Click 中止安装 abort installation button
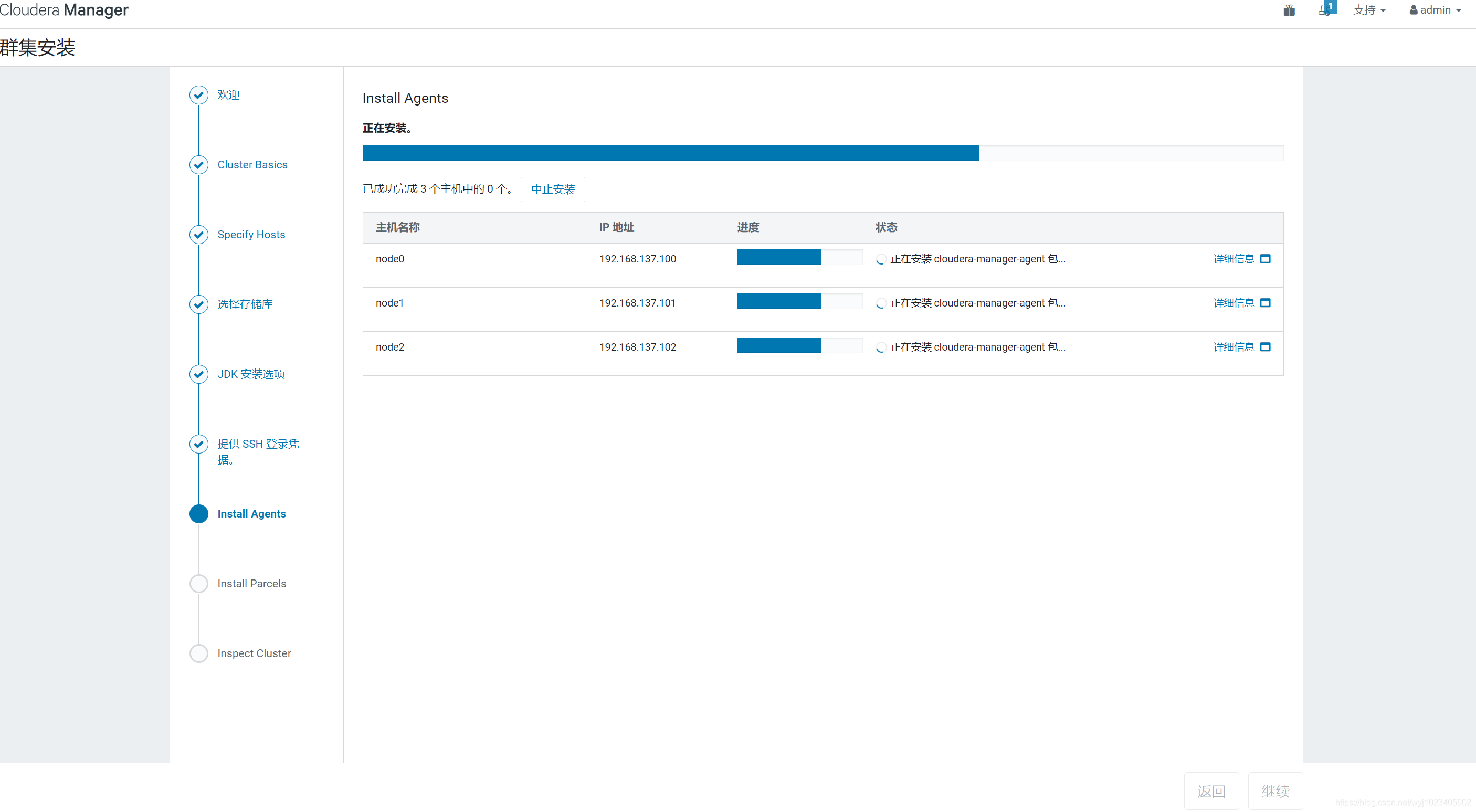1476x812 pixels. coord(552,189)
